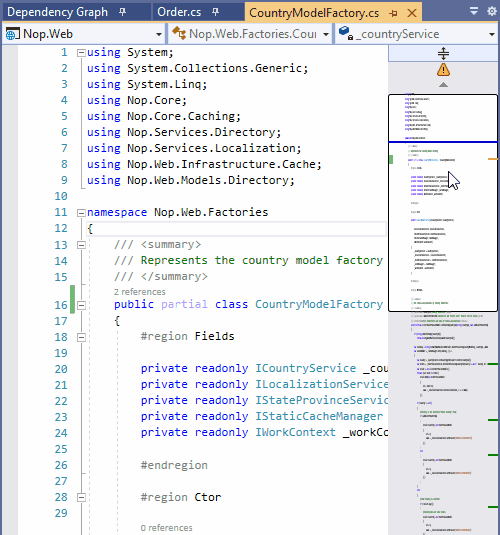
Task: Click ILocalizationService type on line 21
Action: tap(322, 384)
